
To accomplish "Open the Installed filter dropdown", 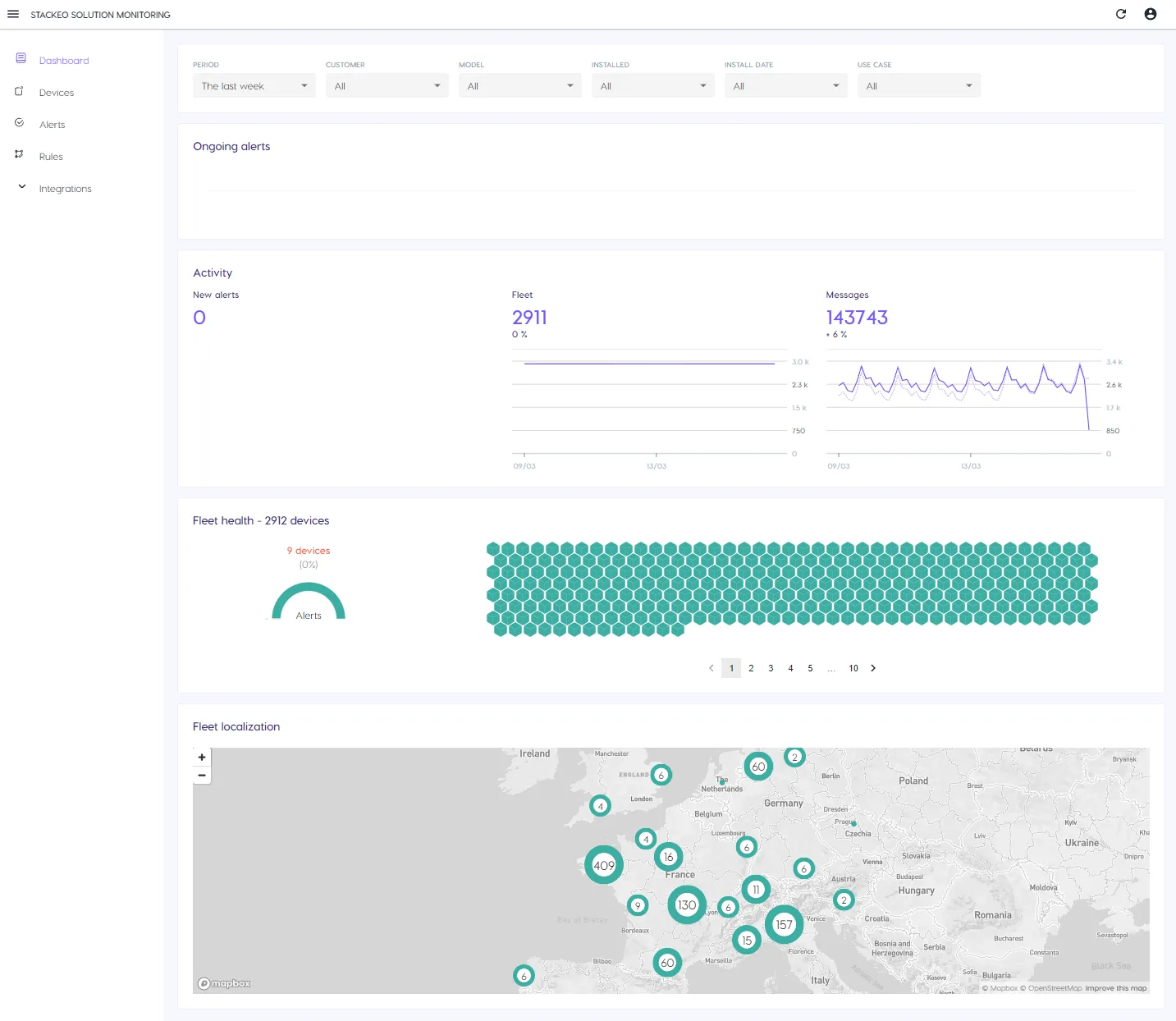I will [653, 85].
